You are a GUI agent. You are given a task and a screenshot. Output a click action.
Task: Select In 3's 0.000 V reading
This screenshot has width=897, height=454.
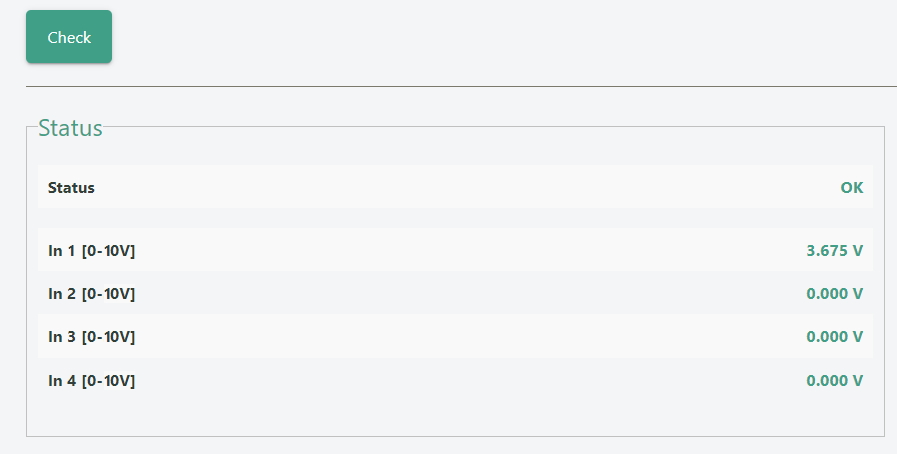point(834,337)
